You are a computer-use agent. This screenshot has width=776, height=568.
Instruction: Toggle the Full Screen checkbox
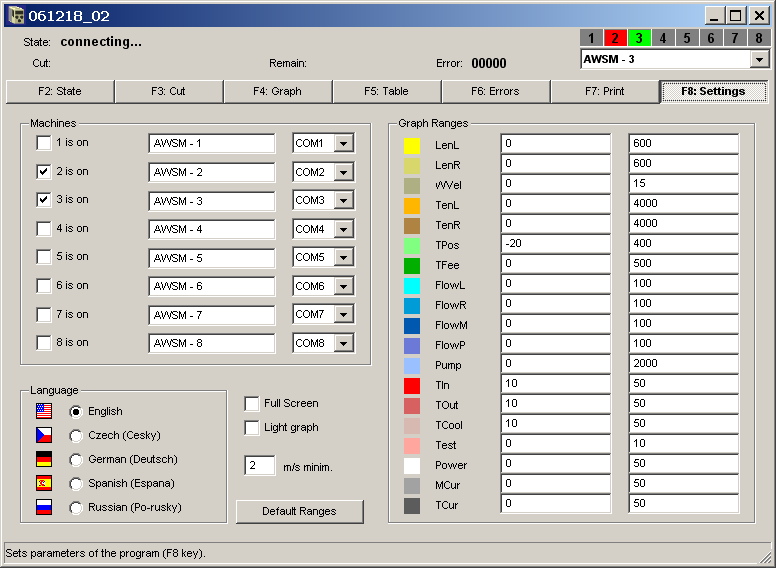point(252,404)
